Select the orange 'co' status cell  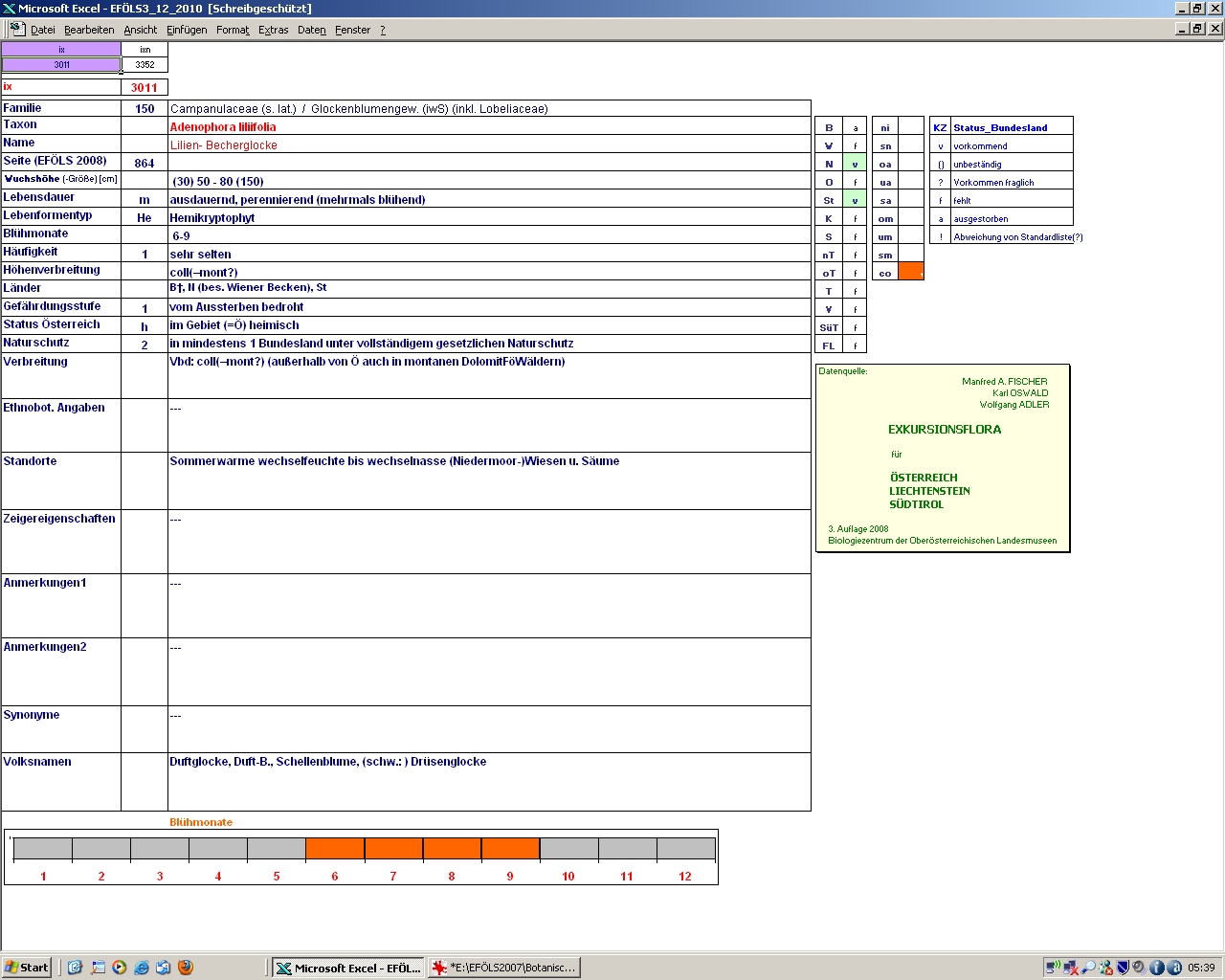[x=911, y=273]
